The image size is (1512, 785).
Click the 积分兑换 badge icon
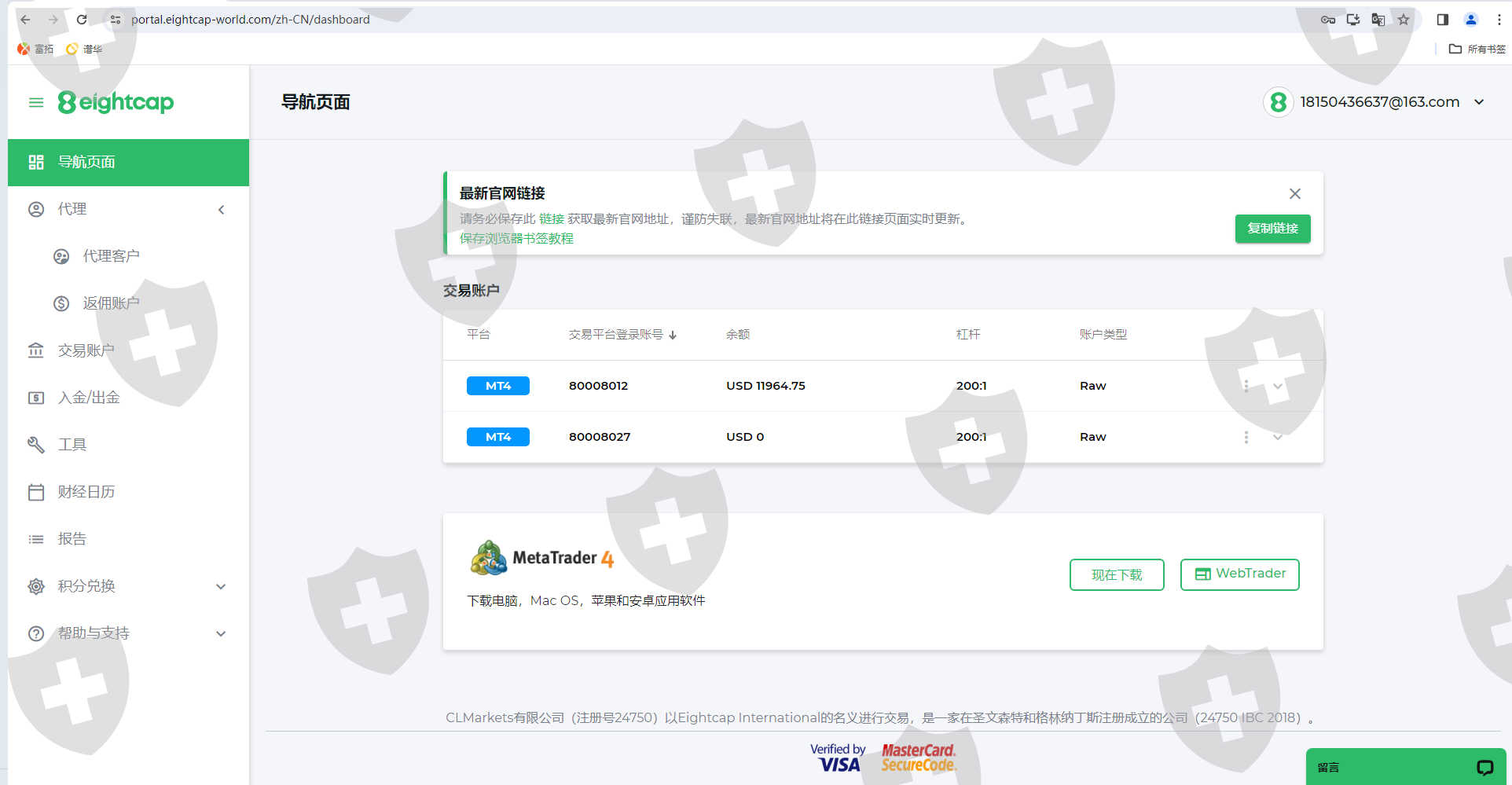[x=36, y=586]
